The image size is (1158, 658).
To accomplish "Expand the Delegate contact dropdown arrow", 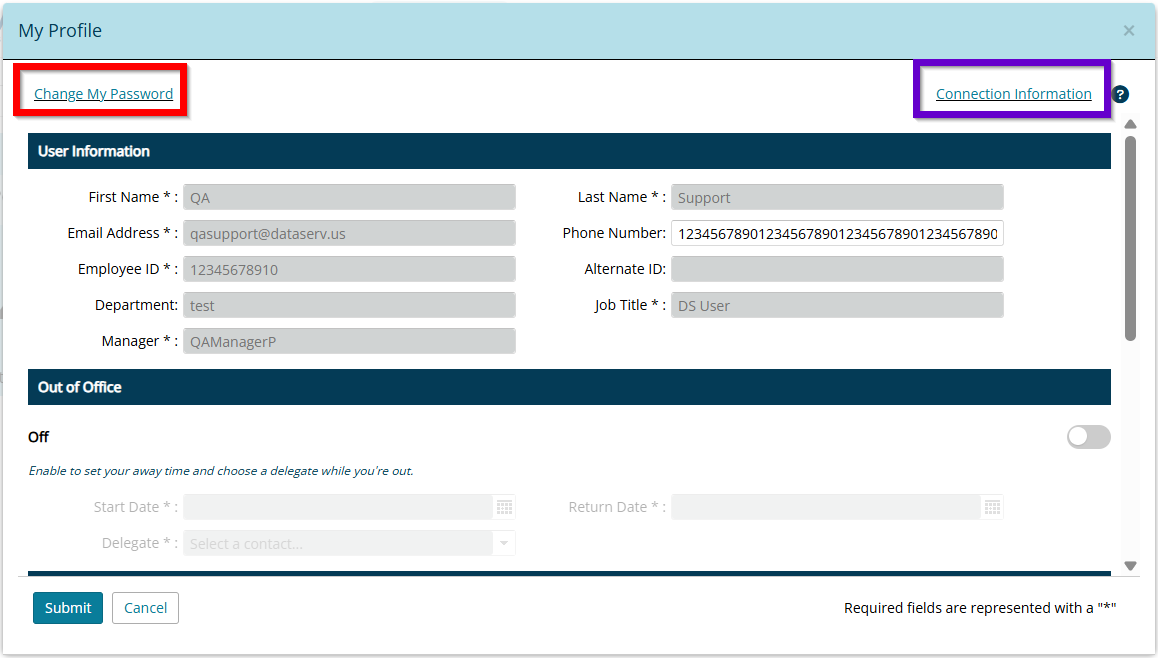I will tap(504, 544).
